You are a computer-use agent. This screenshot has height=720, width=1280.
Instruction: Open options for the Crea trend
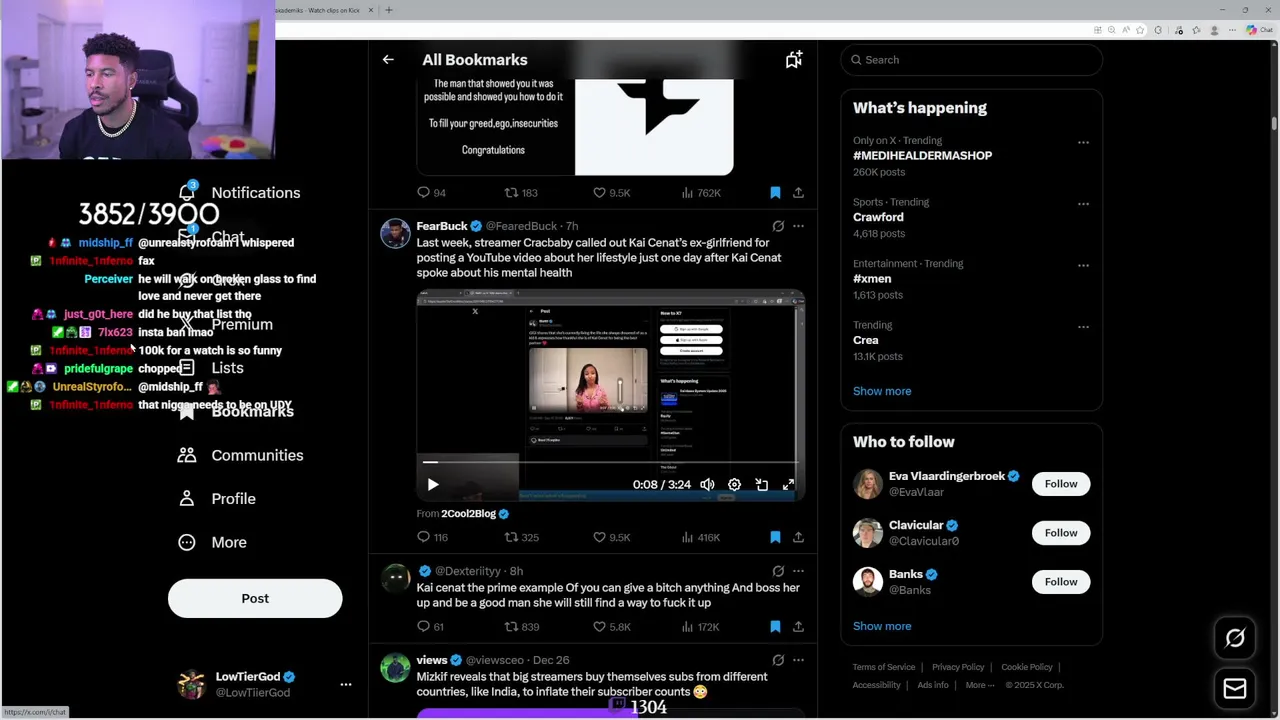1083,327
